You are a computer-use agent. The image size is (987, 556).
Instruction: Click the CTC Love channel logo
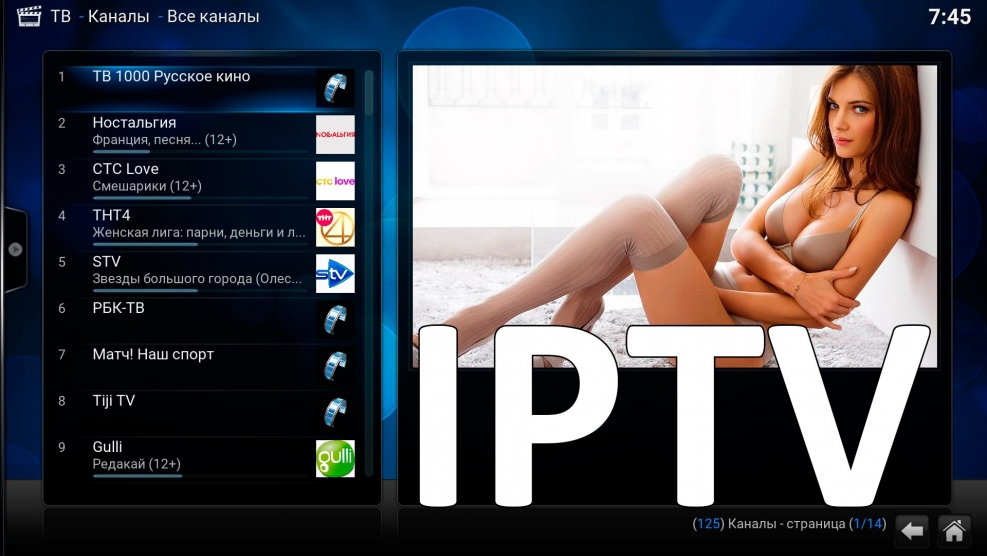point(335,181)
